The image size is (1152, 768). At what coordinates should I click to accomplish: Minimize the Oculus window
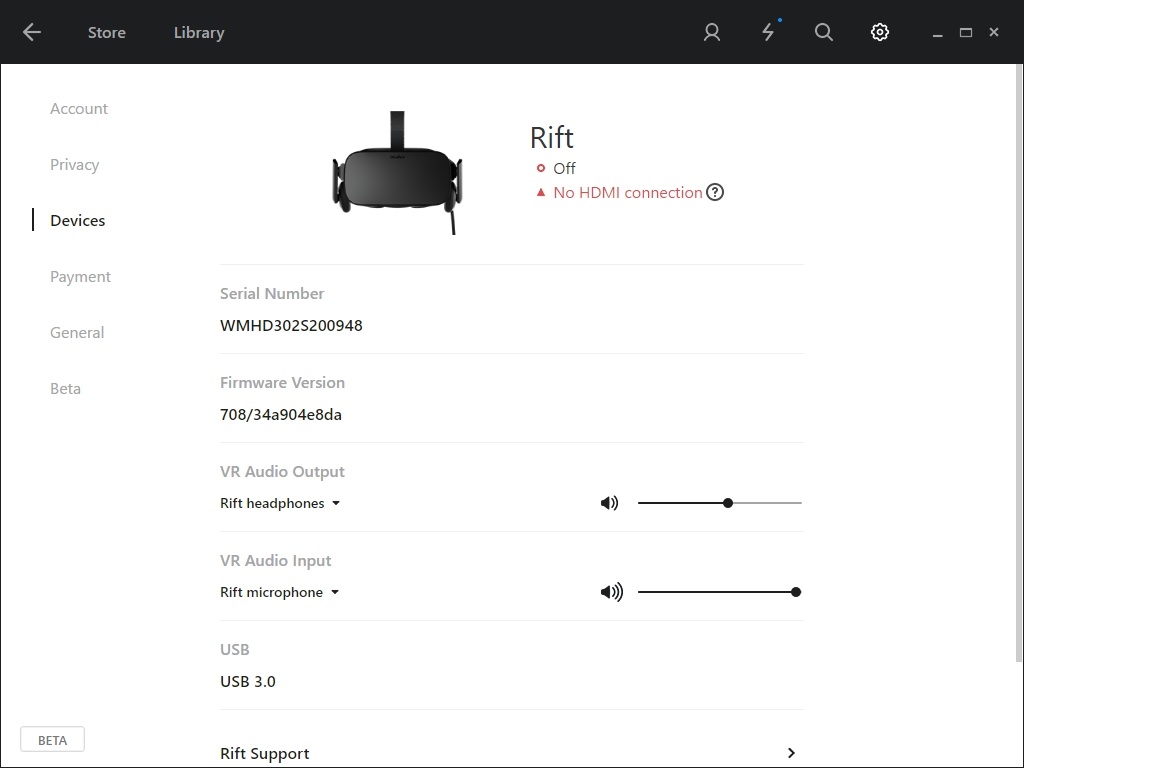[x=937, y=33]
